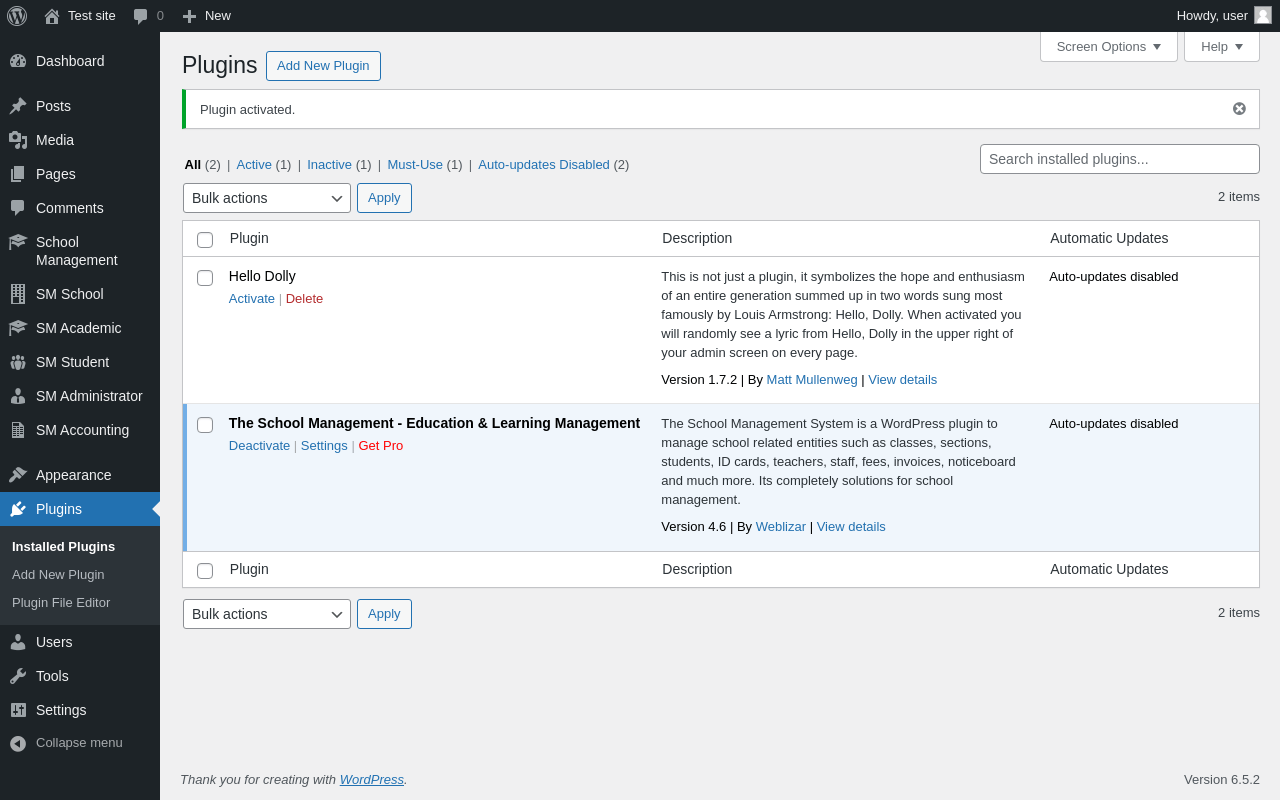The width and height of the screenshot is (1280, 800).
Task: Click the Dashboard gauge icon
Action: (18, 61)
